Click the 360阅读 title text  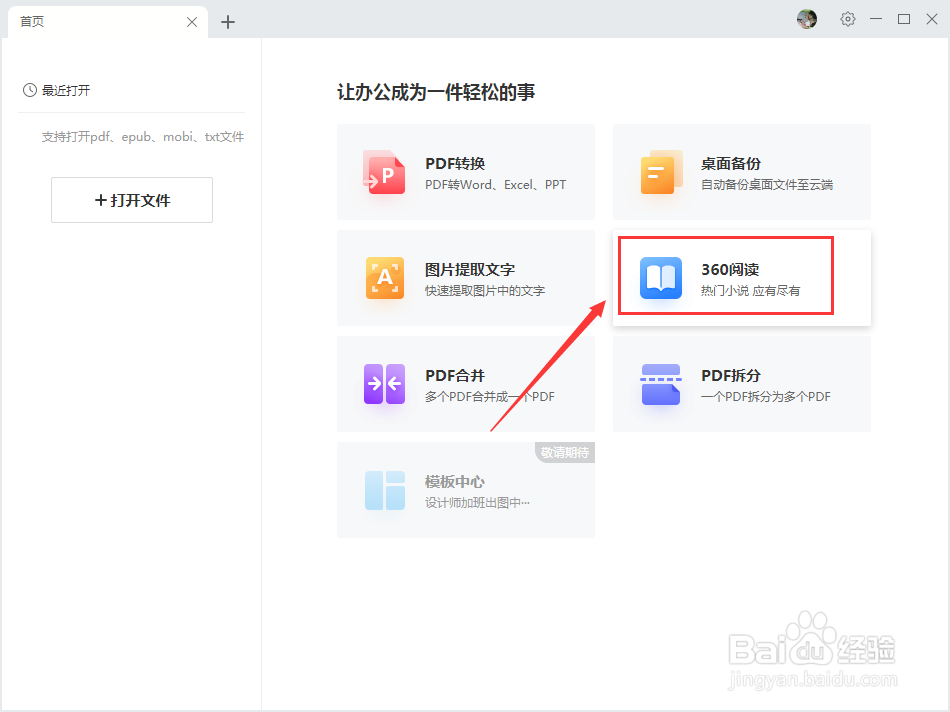point(730,270)
